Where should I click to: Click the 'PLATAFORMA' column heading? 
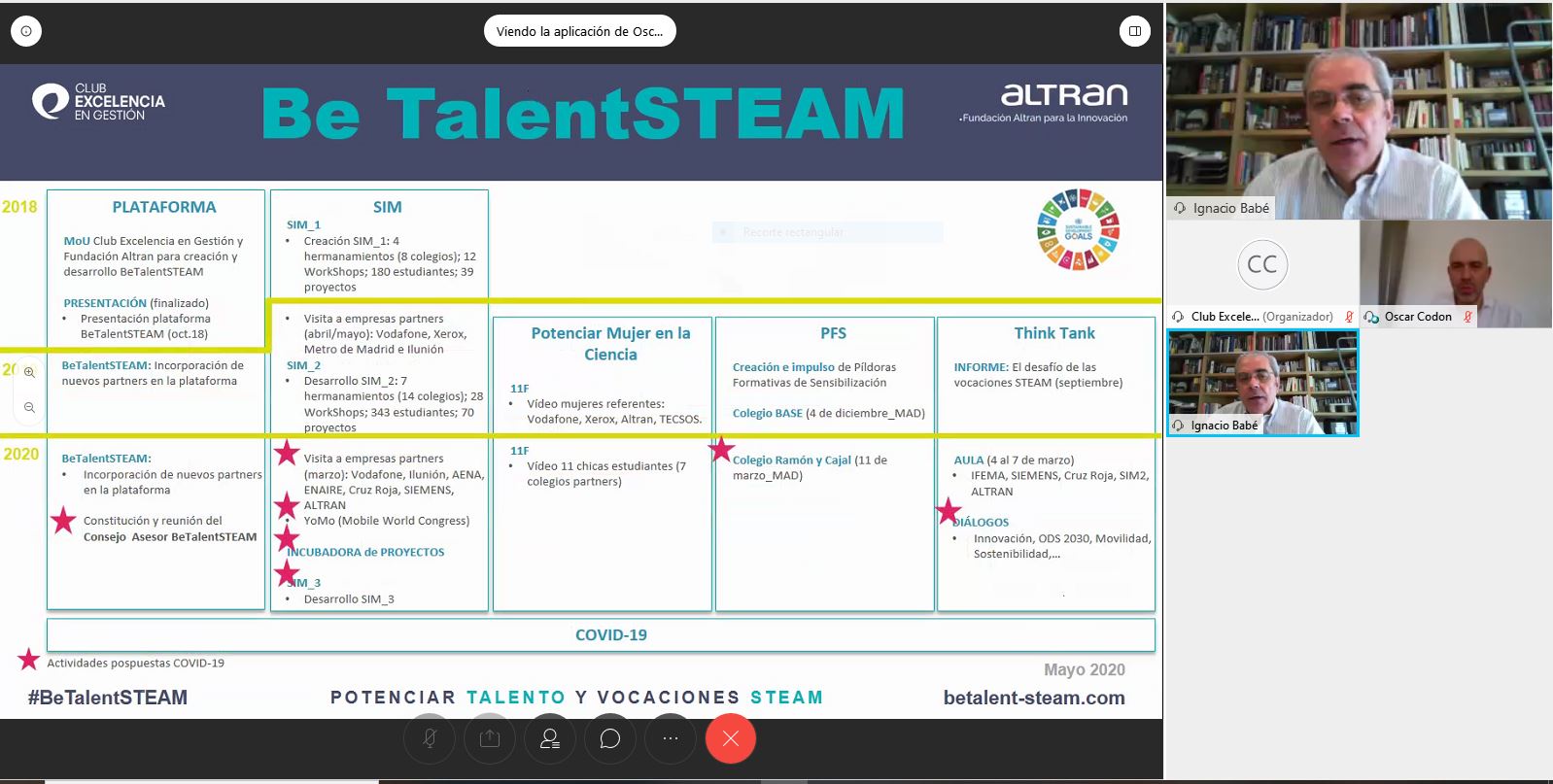coord(164,207)
